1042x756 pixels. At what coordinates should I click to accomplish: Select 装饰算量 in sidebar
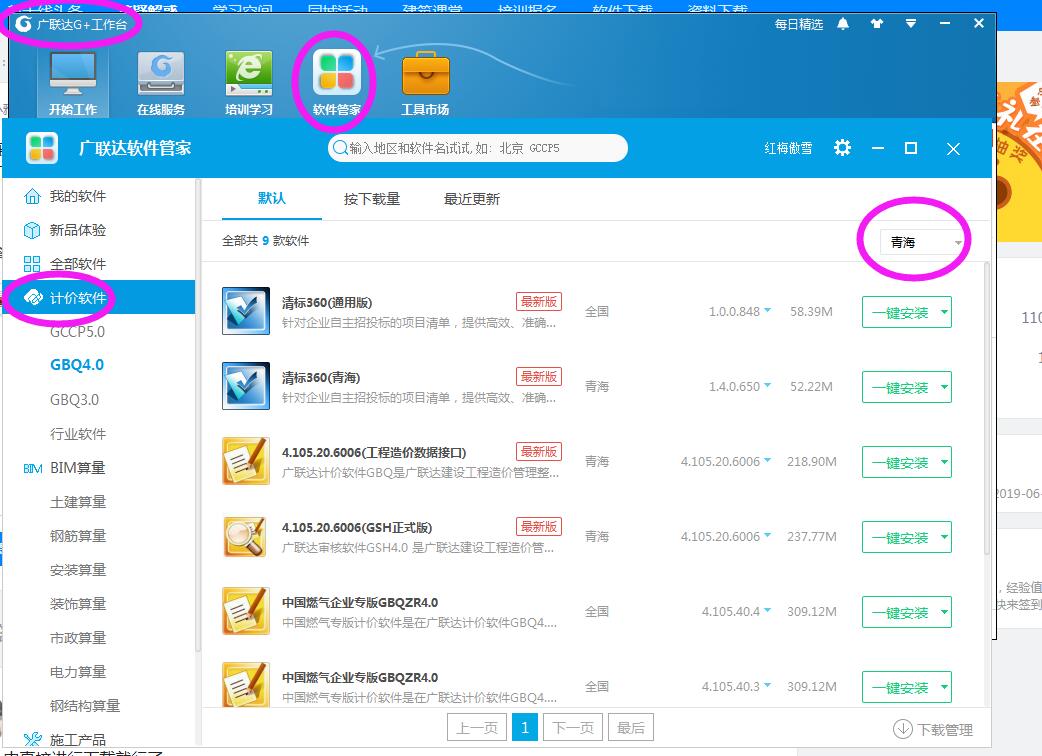click(78, 604)
